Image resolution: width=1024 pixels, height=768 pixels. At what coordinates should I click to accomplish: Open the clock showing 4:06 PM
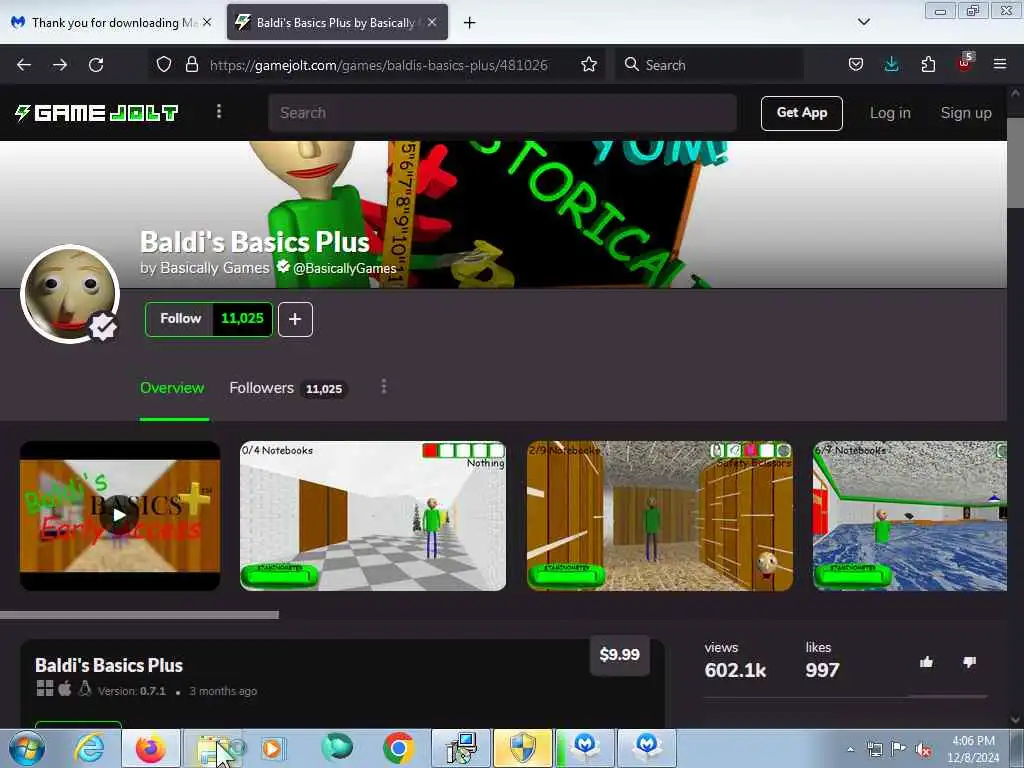(973, 749)
